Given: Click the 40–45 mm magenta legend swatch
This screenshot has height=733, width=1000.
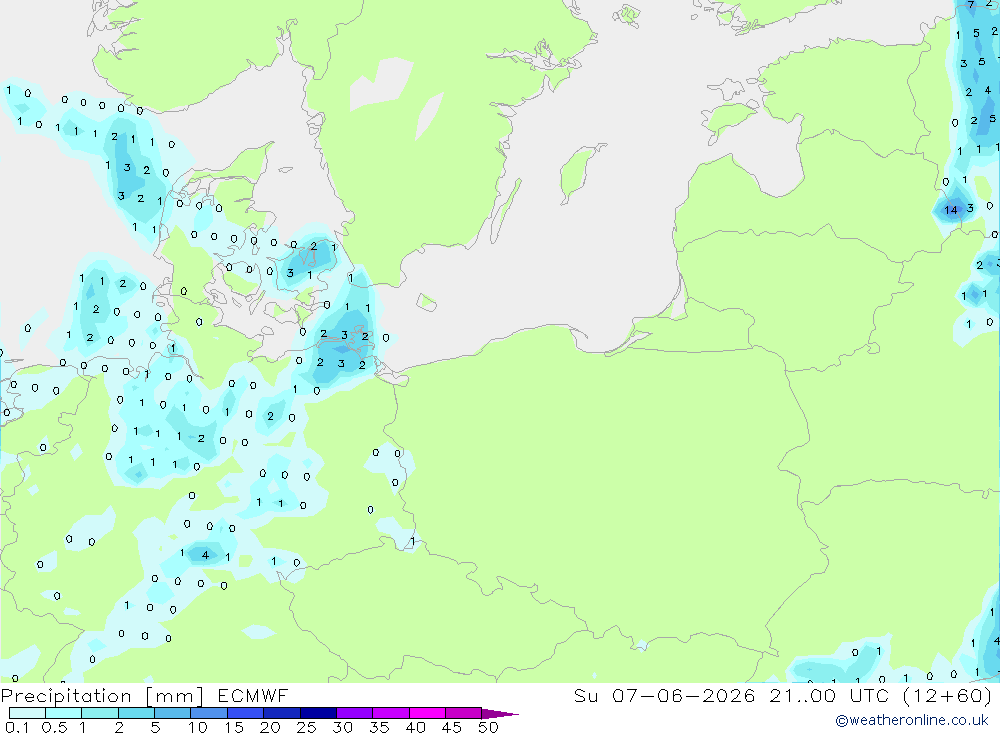Looking at the screenshot, I should click(x=427, y=713).
